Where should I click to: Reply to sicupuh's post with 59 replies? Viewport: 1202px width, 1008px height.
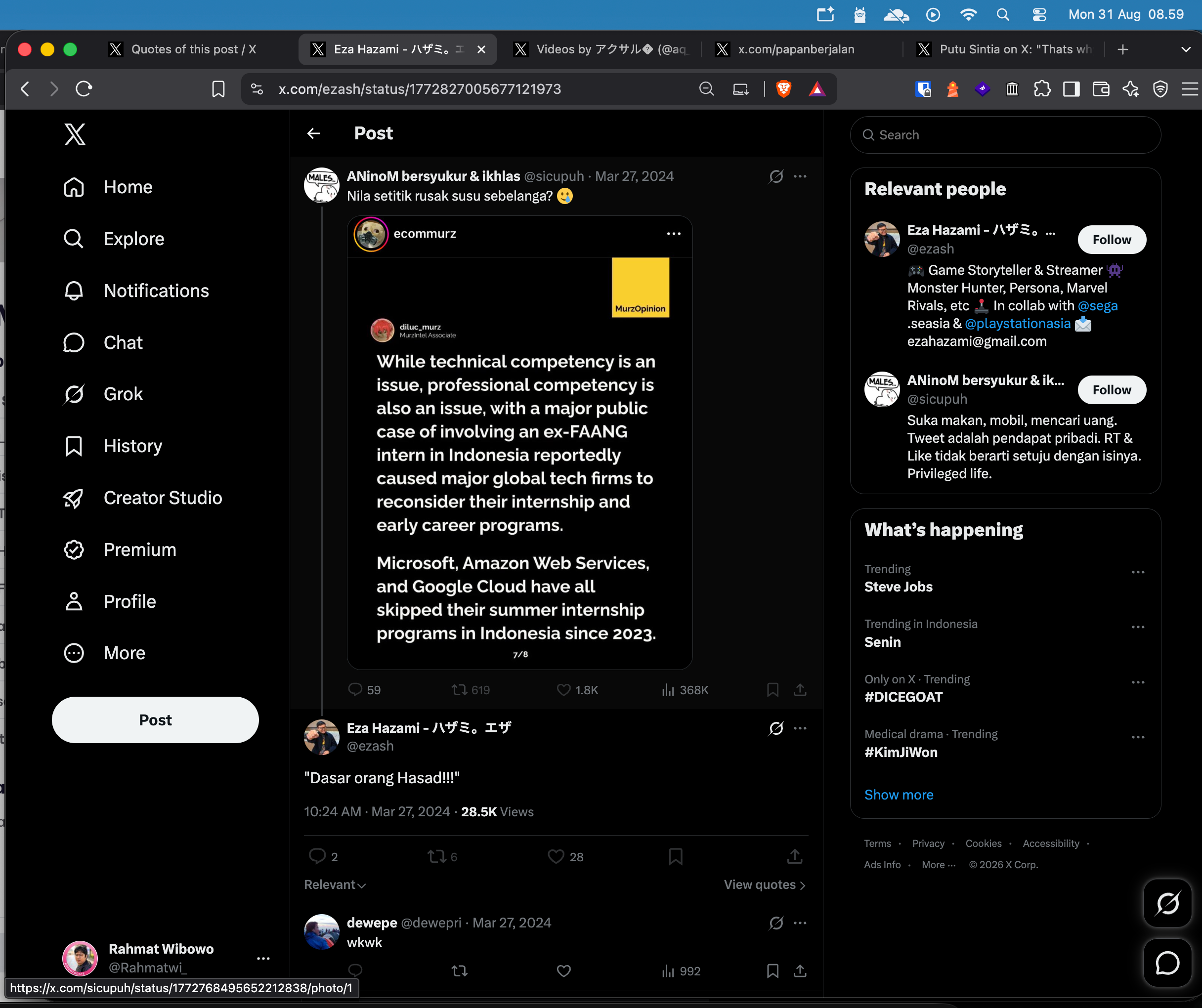point(365,690)
